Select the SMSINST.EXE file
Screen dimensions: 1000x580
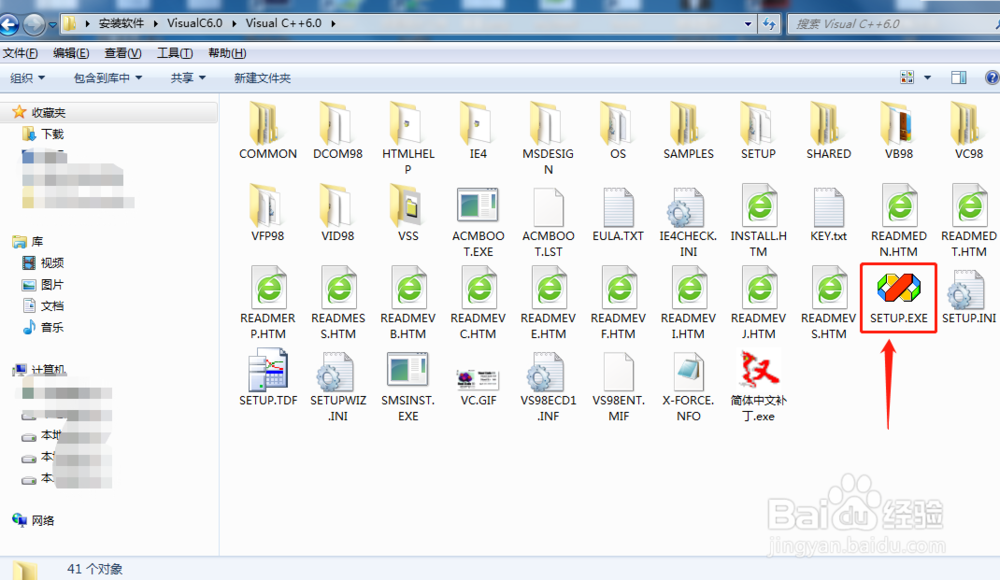pyautogui.click(x=408, y=386)
